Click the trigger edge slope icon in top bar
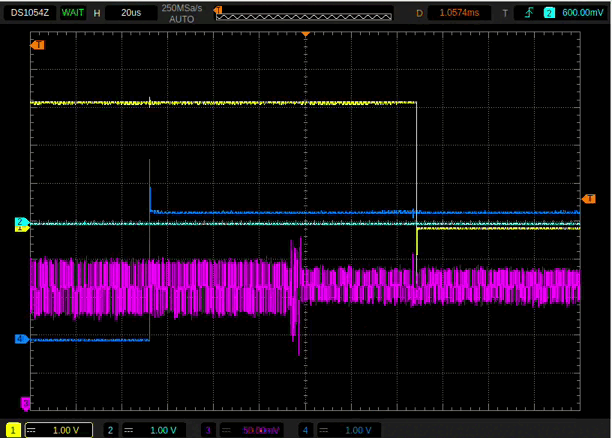The height and width of the screenshot is (438, 612). point(528,13)
